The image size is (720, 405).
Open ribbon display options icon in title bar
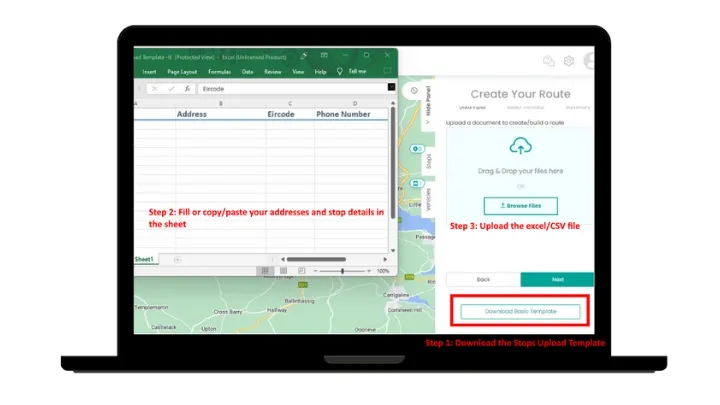324,56
